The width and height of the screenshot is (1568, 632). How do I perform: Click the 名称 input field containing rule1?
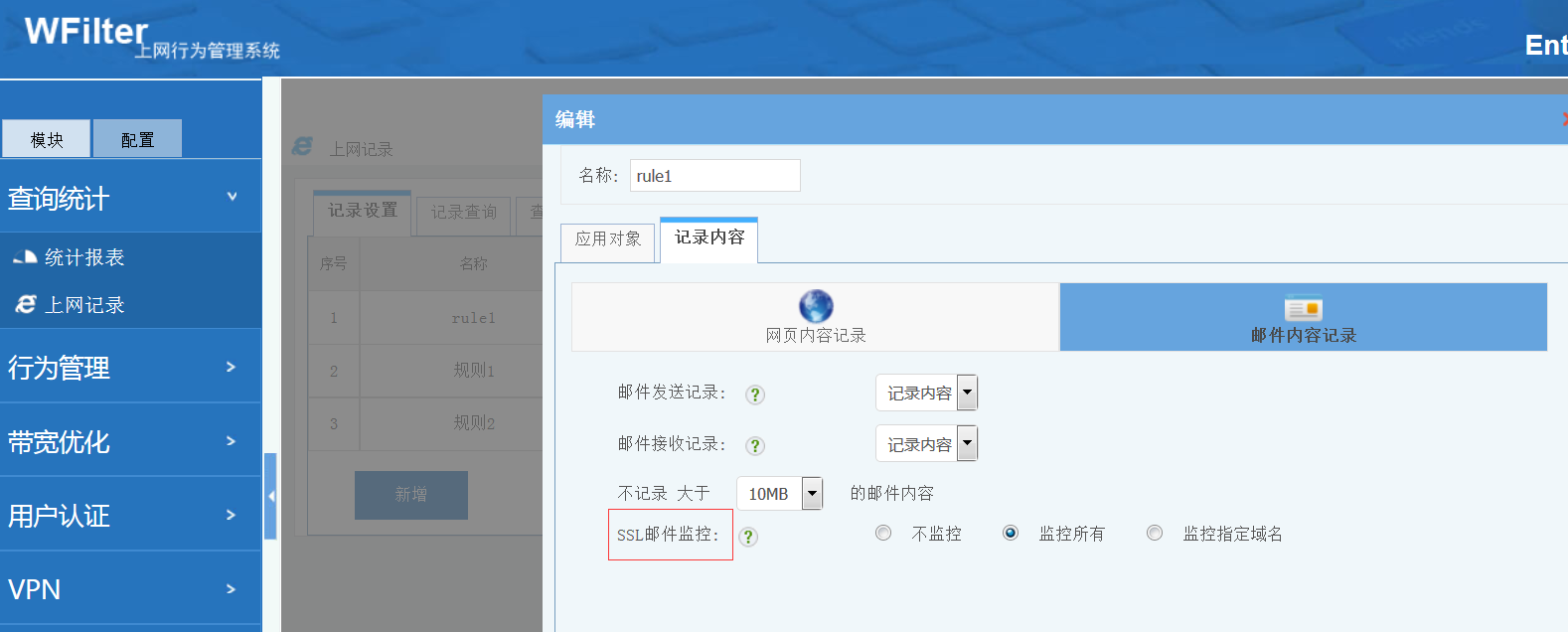714,176
